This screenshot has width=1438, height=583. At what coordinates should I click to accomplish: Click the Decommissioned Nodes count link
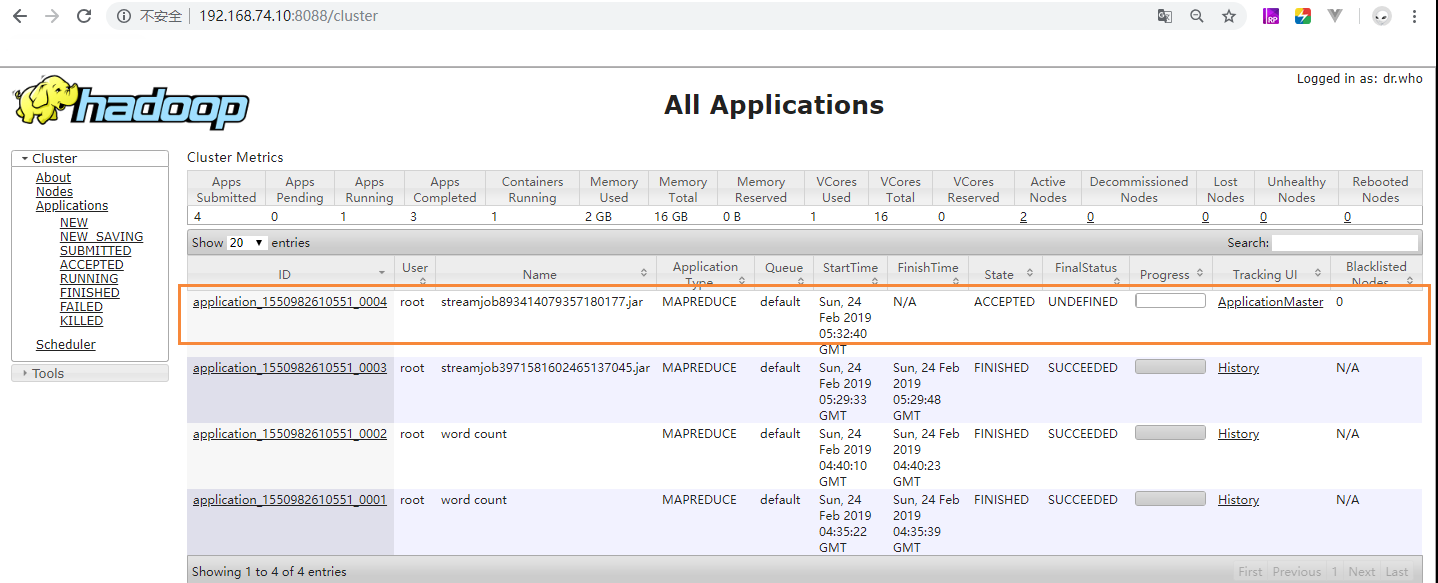tap(1090, 217)
